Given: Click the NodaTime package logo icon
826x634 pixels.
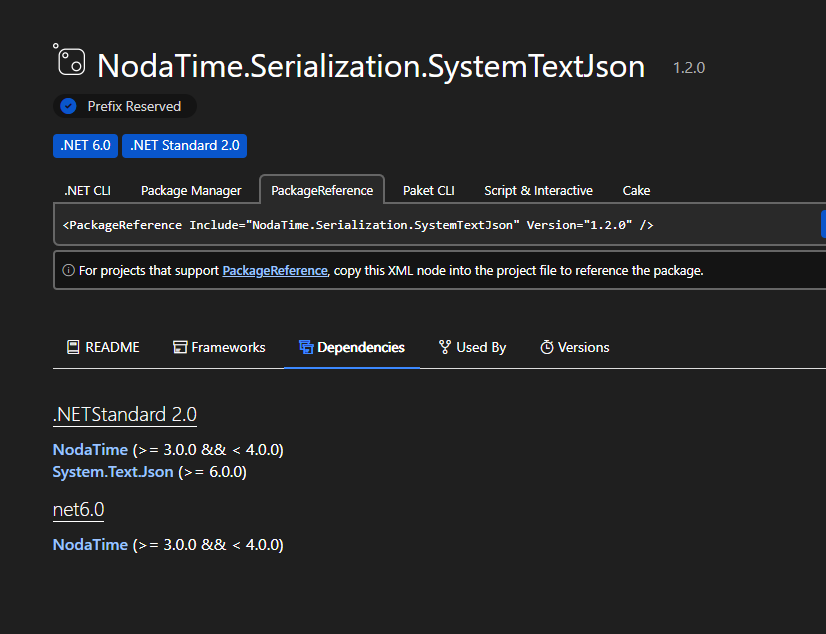Looking at the screenshot, I should [70, 61].
